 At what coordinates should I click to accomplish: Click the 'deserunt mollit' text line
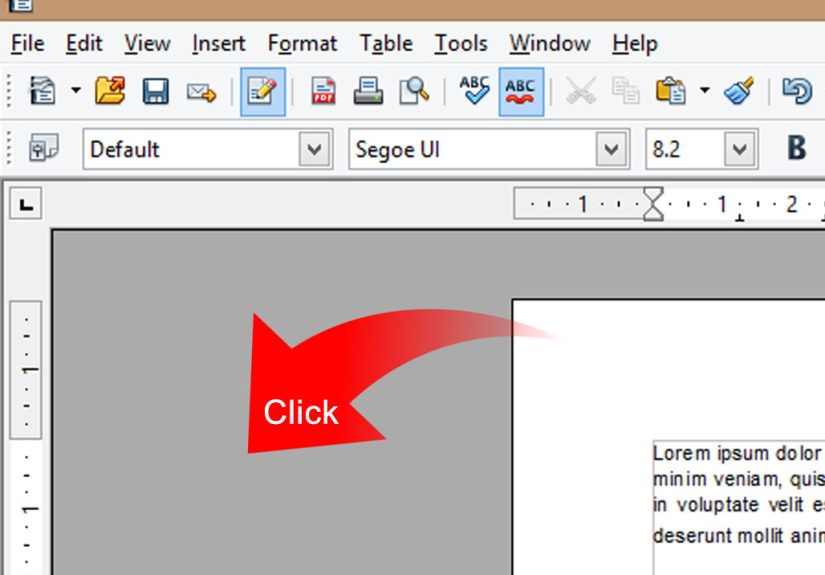tap(739, 536)
